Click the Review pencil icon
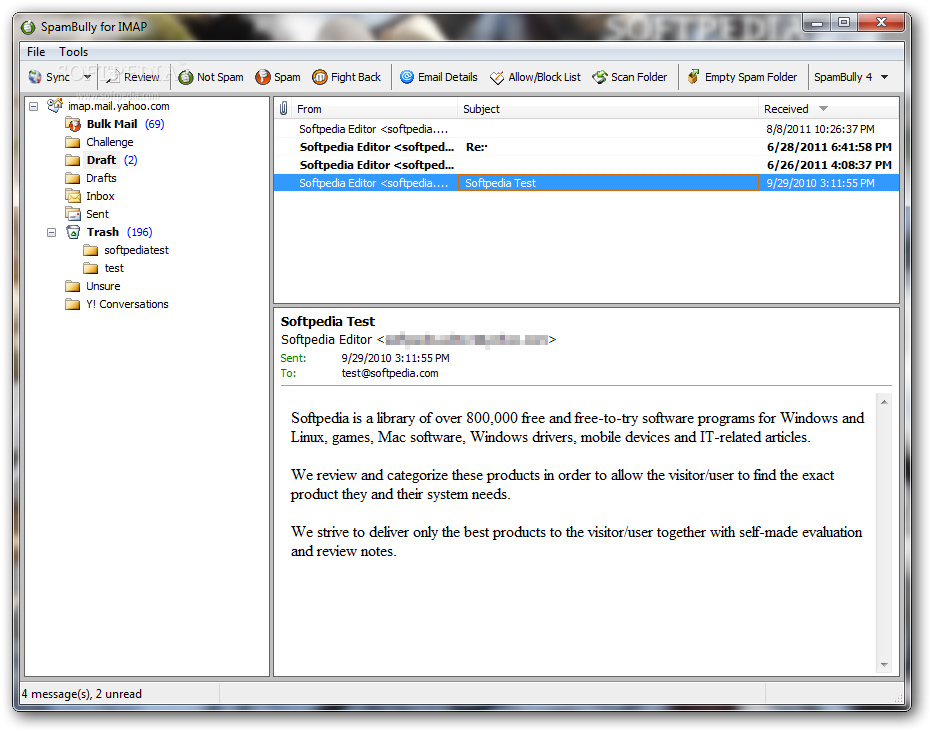The width and height of the screenshot is (932, 732). click(112, 77)
